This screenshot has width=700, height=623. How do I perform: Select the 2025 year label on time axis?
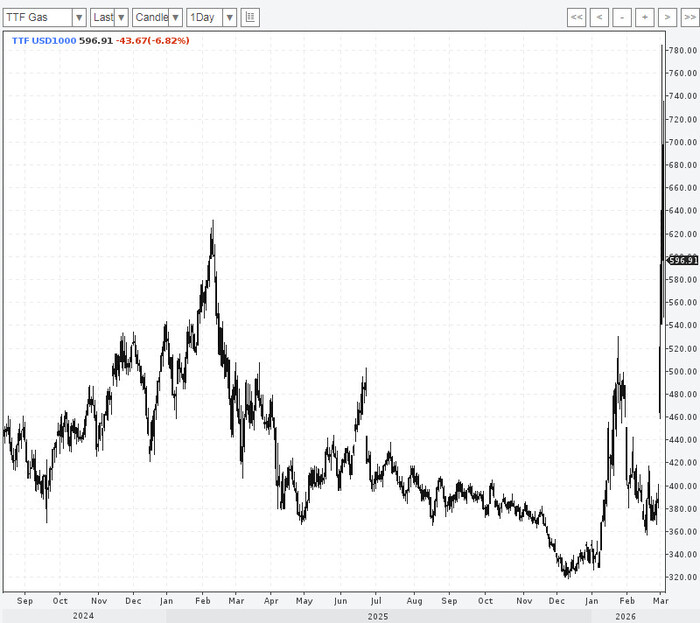pyautogui.click(x=377, y=616)
